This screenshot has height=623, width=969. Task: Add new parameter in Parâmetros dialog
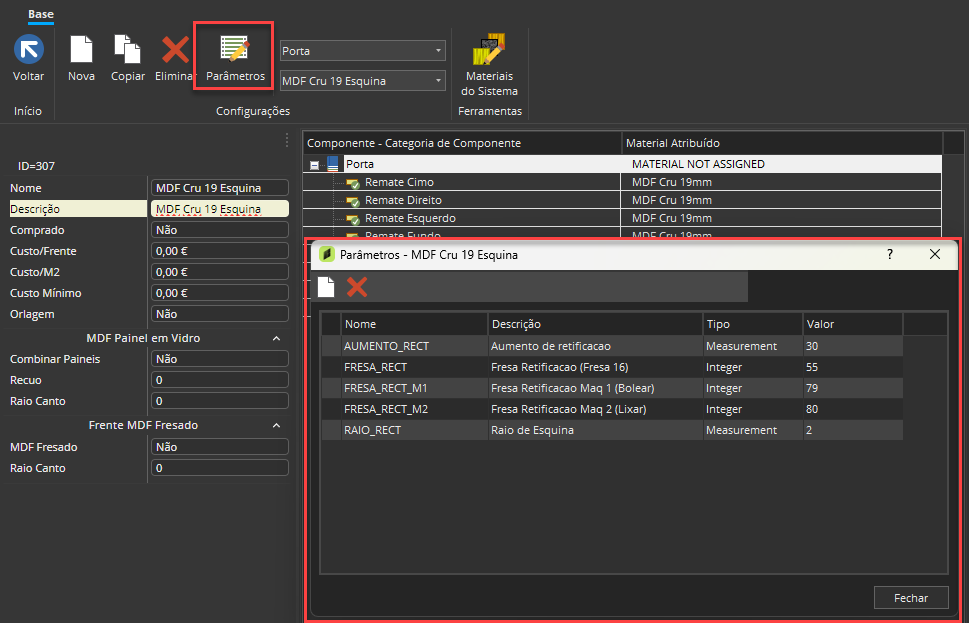point(326,287)
